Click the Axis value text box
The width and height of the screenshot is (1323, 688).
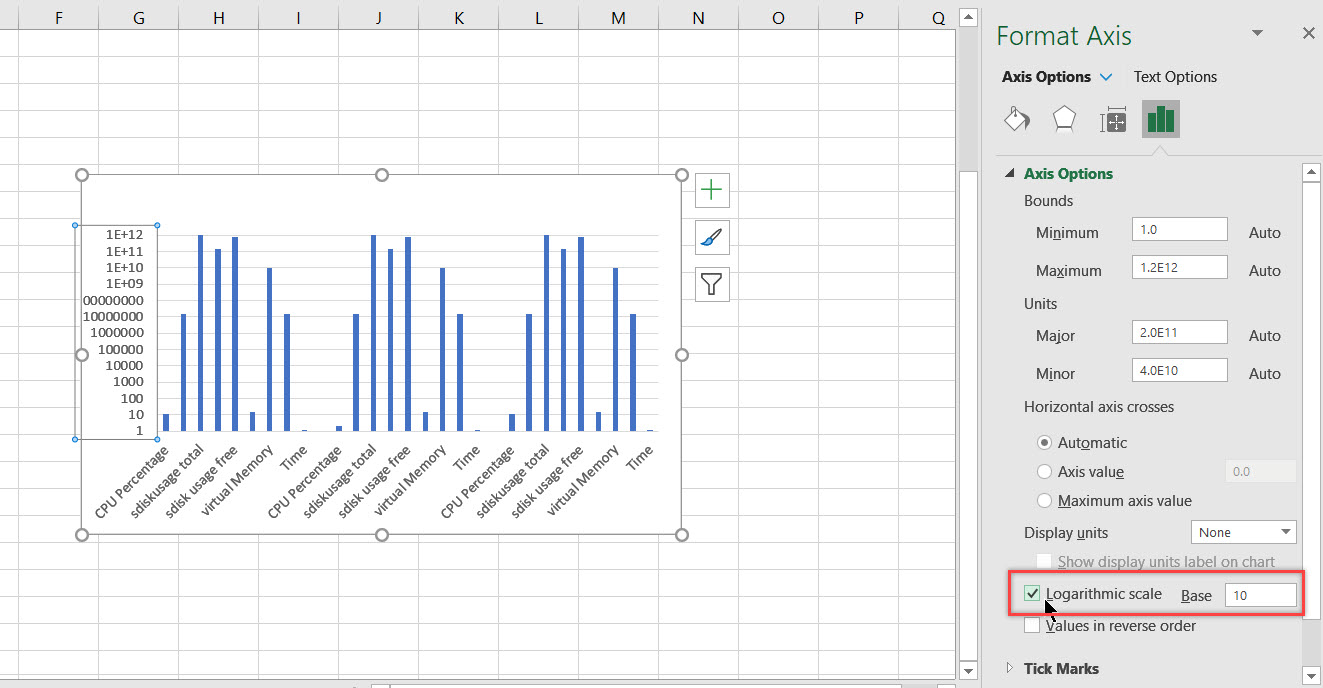[1260, 471]
